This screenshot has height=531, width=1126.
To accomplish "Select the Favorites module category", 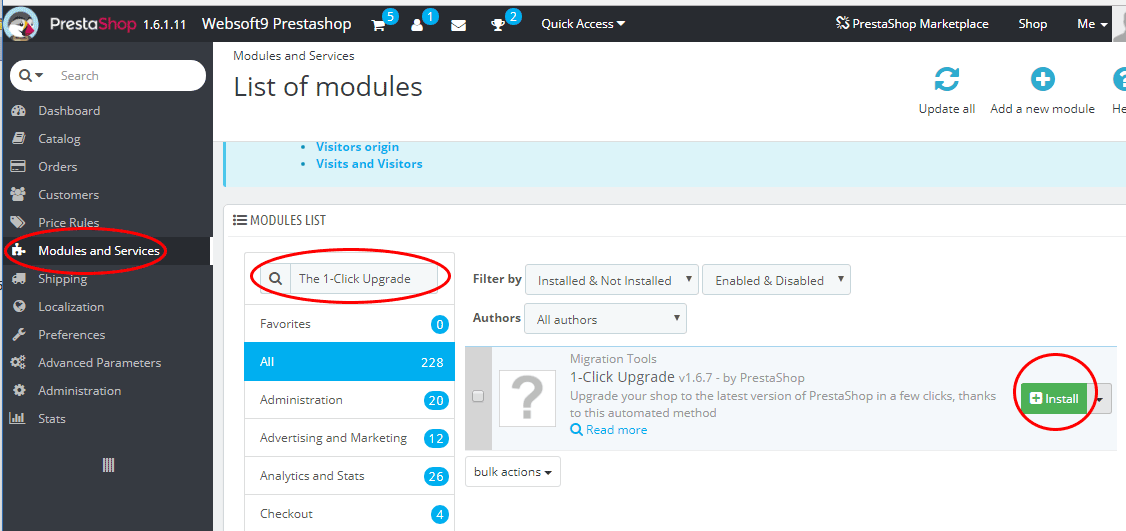I will (349, 324).
